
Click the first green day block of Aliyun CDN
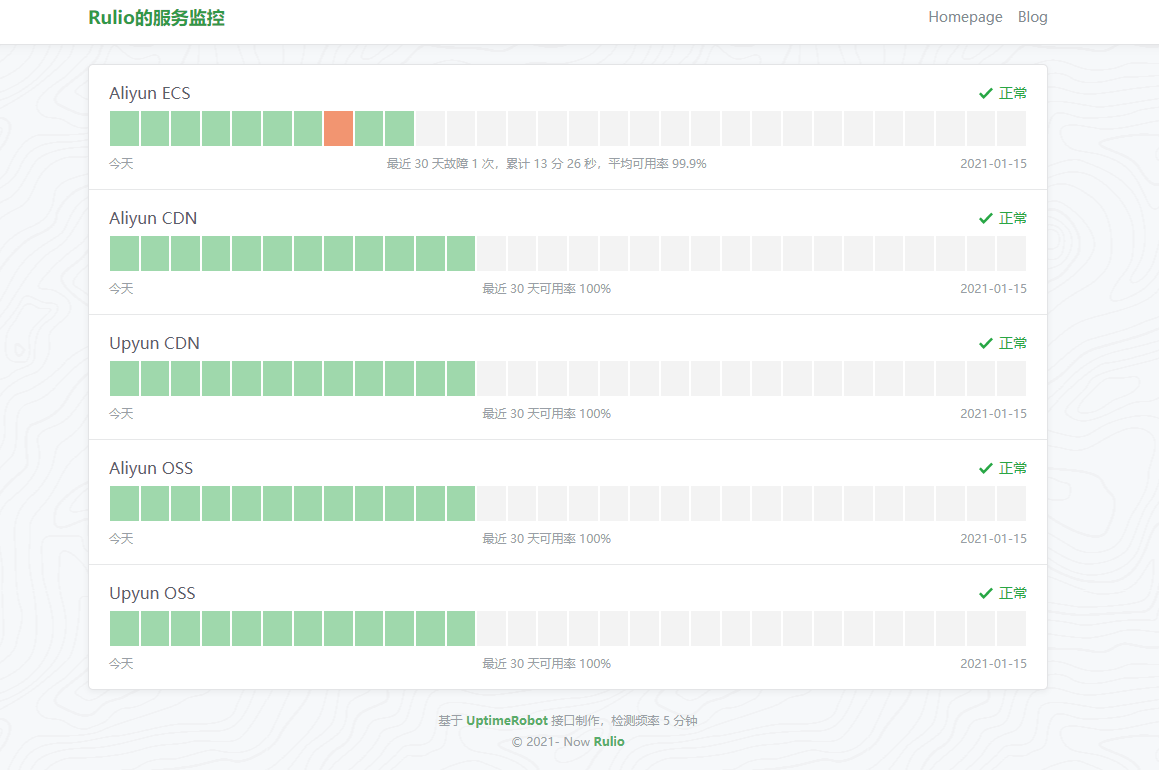click(x=124, y=254)
